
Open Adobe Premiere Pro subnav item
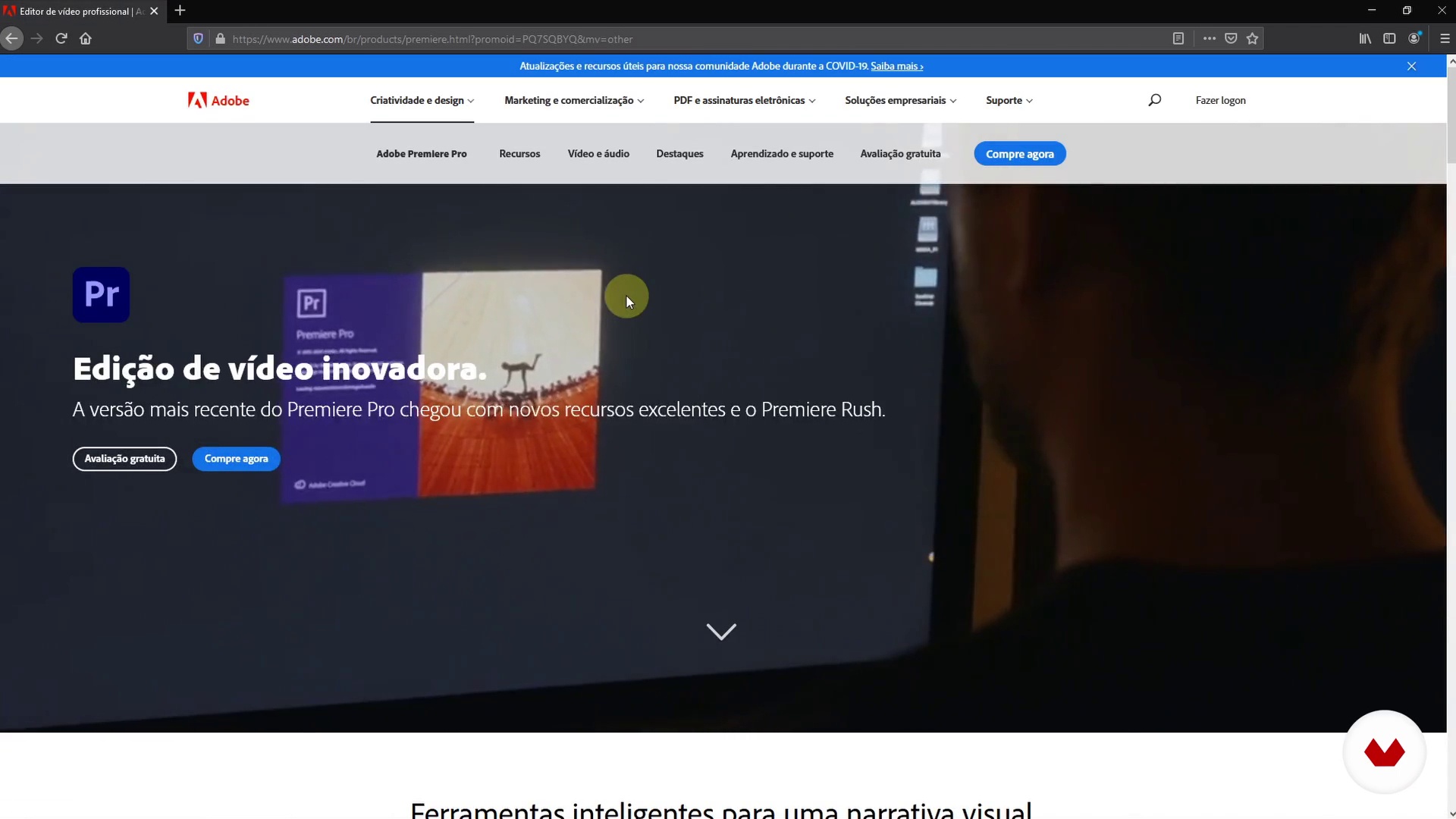tap(422, 154)
